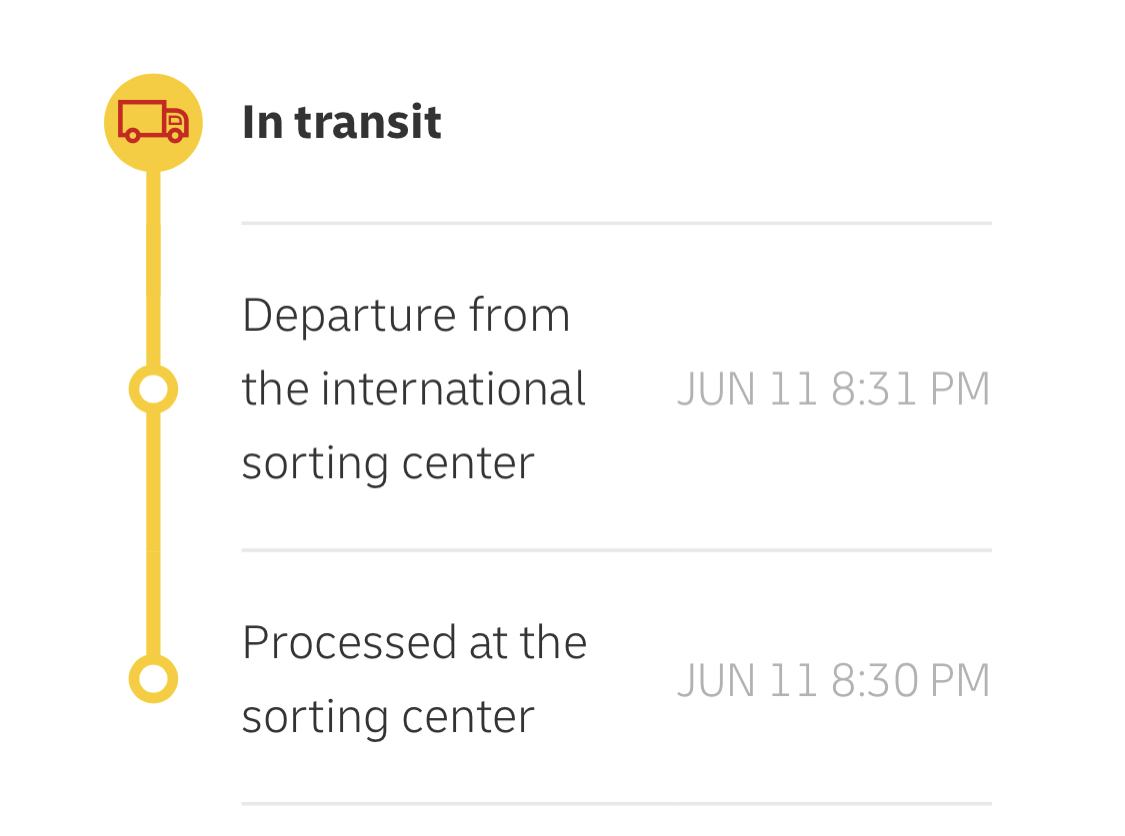Viewport: 1125px width, 836px height.
Task: Click the "In transit" status heading
Action: (341, 122)
